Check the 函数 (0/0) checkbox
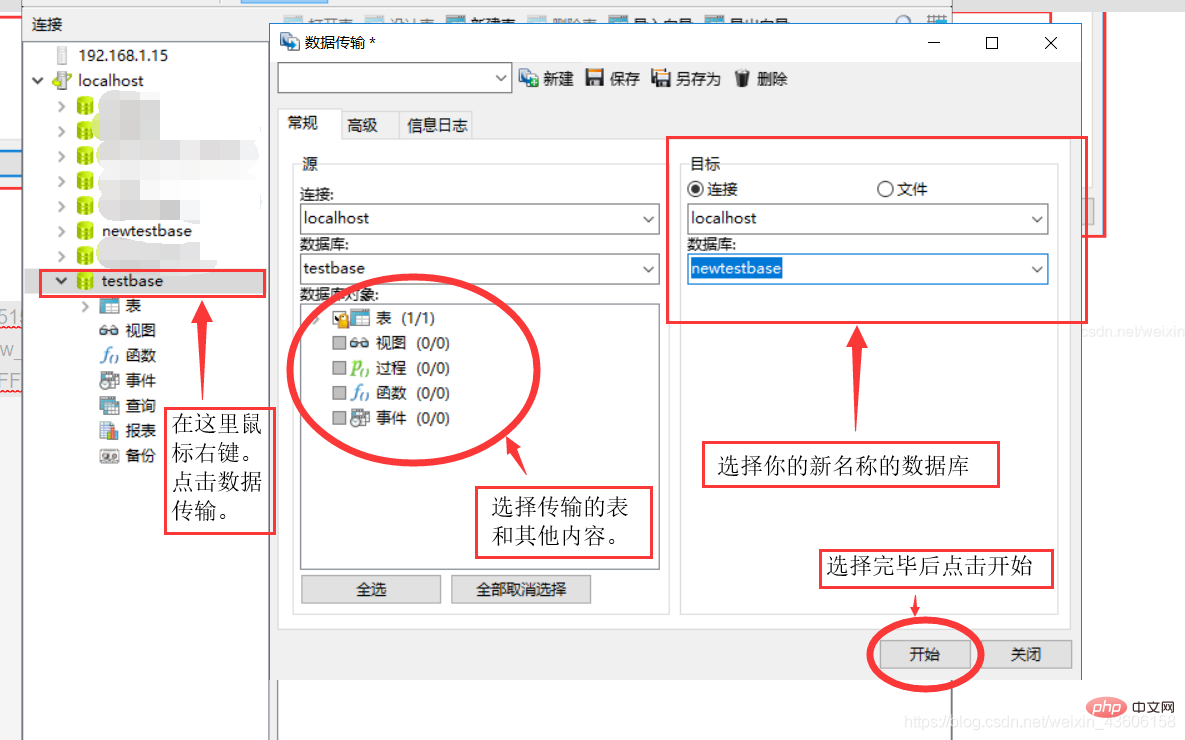The image size is (1185, 740). [x=339, y=393]
